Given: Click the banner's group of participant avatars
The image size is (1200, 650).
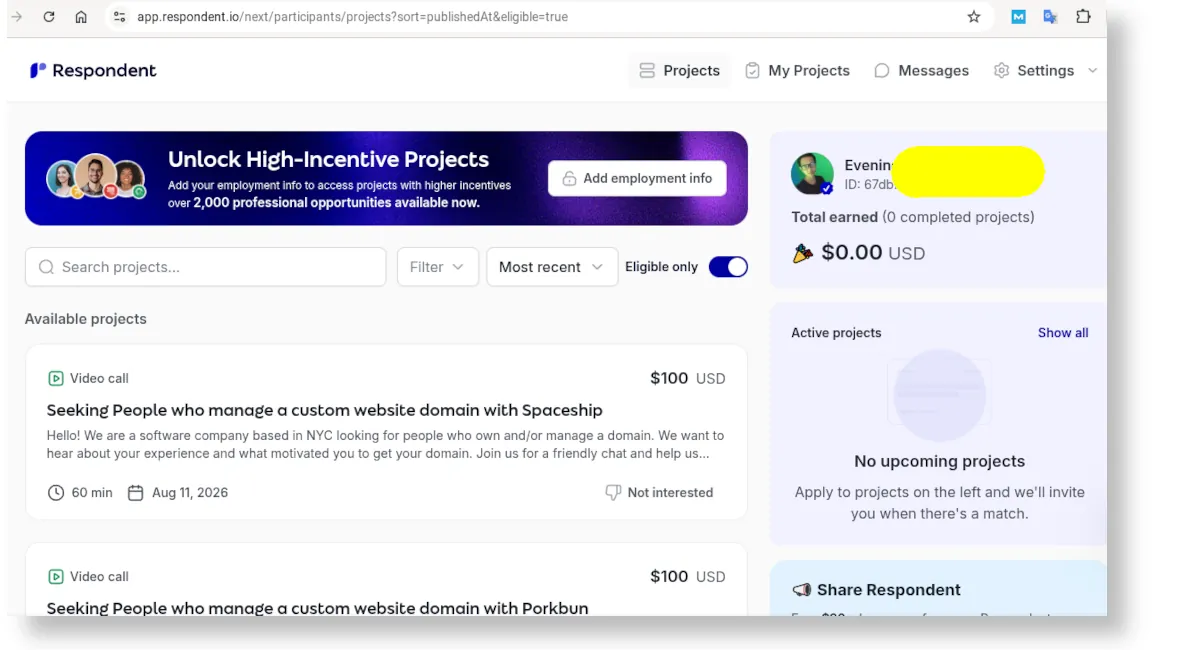Looking at the screenshot, I should 96,178.
